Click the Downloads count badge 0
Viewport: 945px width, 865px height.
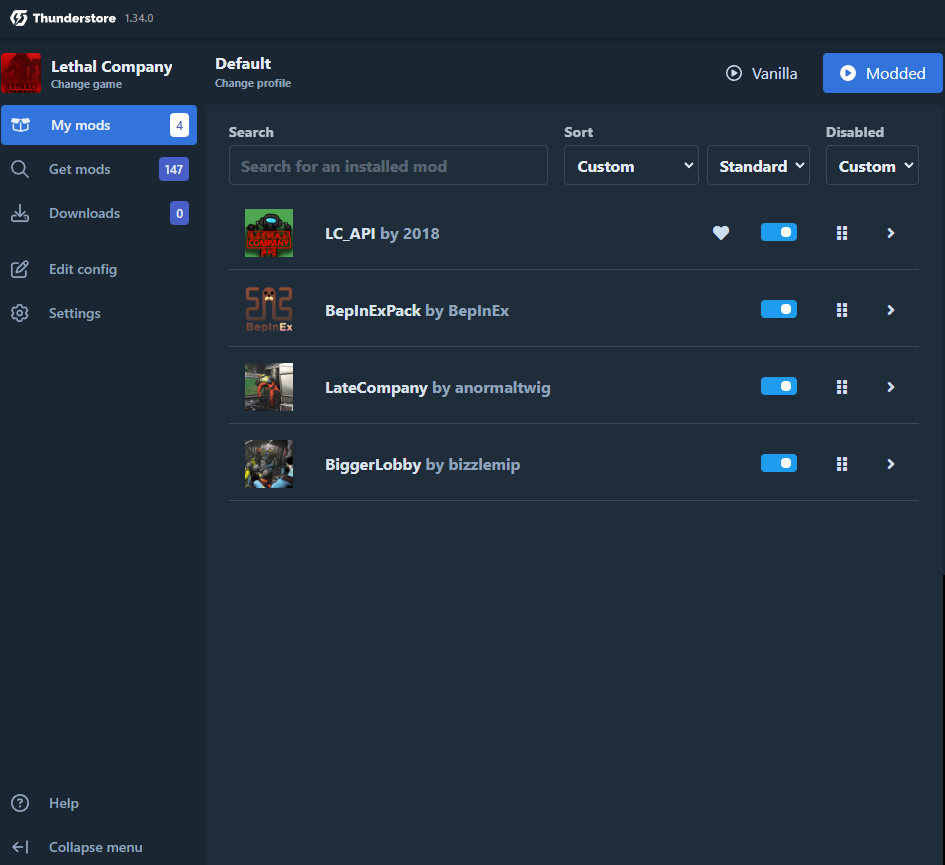(180, 213)
